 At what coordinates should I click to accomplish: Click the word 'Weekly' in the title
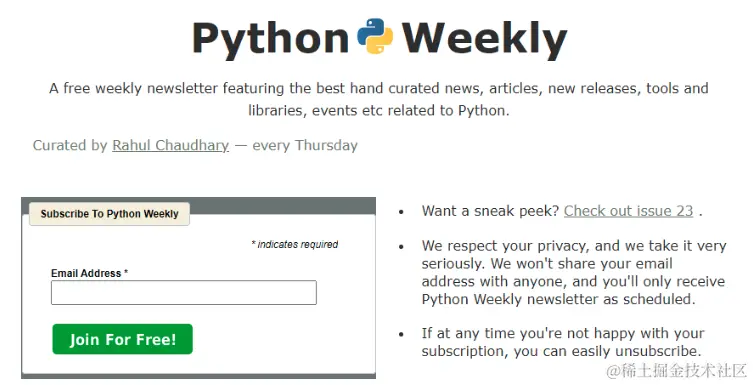485,39
